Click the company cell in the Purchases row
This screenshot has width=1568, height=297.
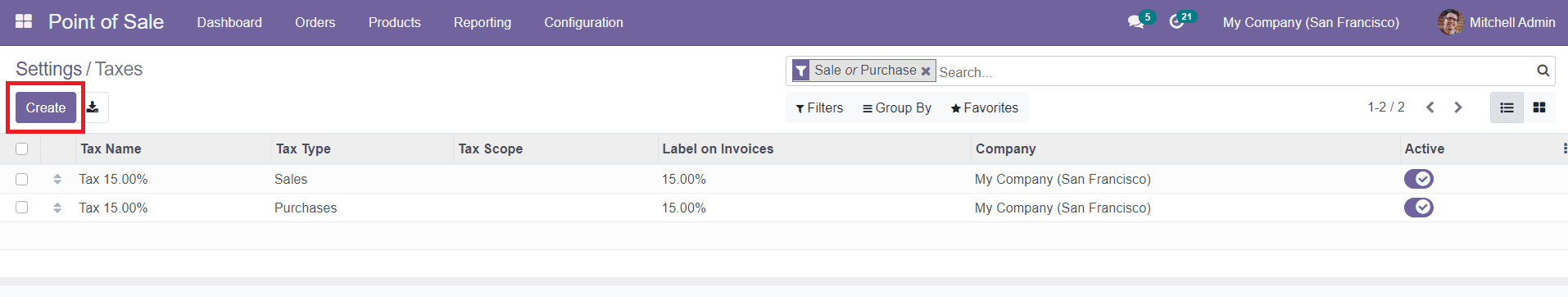click(1063, 208)
